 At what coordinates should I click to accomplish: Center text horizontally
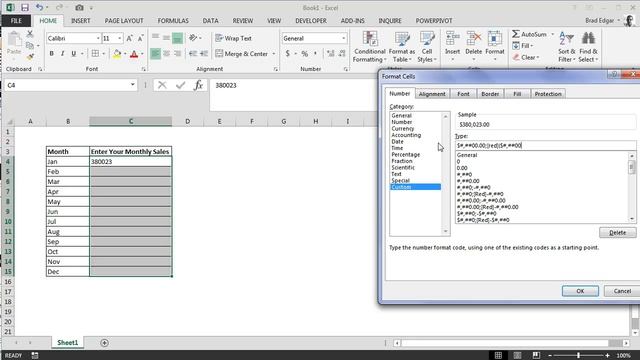pos(167,53)
